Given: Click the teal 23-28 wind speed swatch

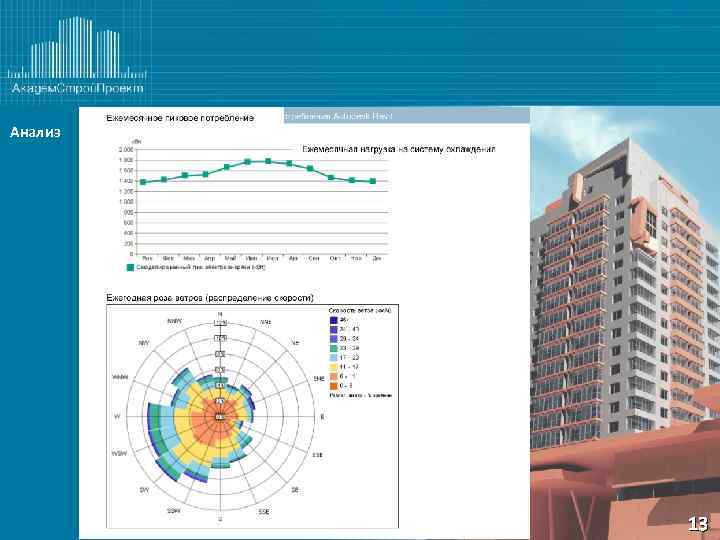Looking at the screenshot, I should coord(334,348).
